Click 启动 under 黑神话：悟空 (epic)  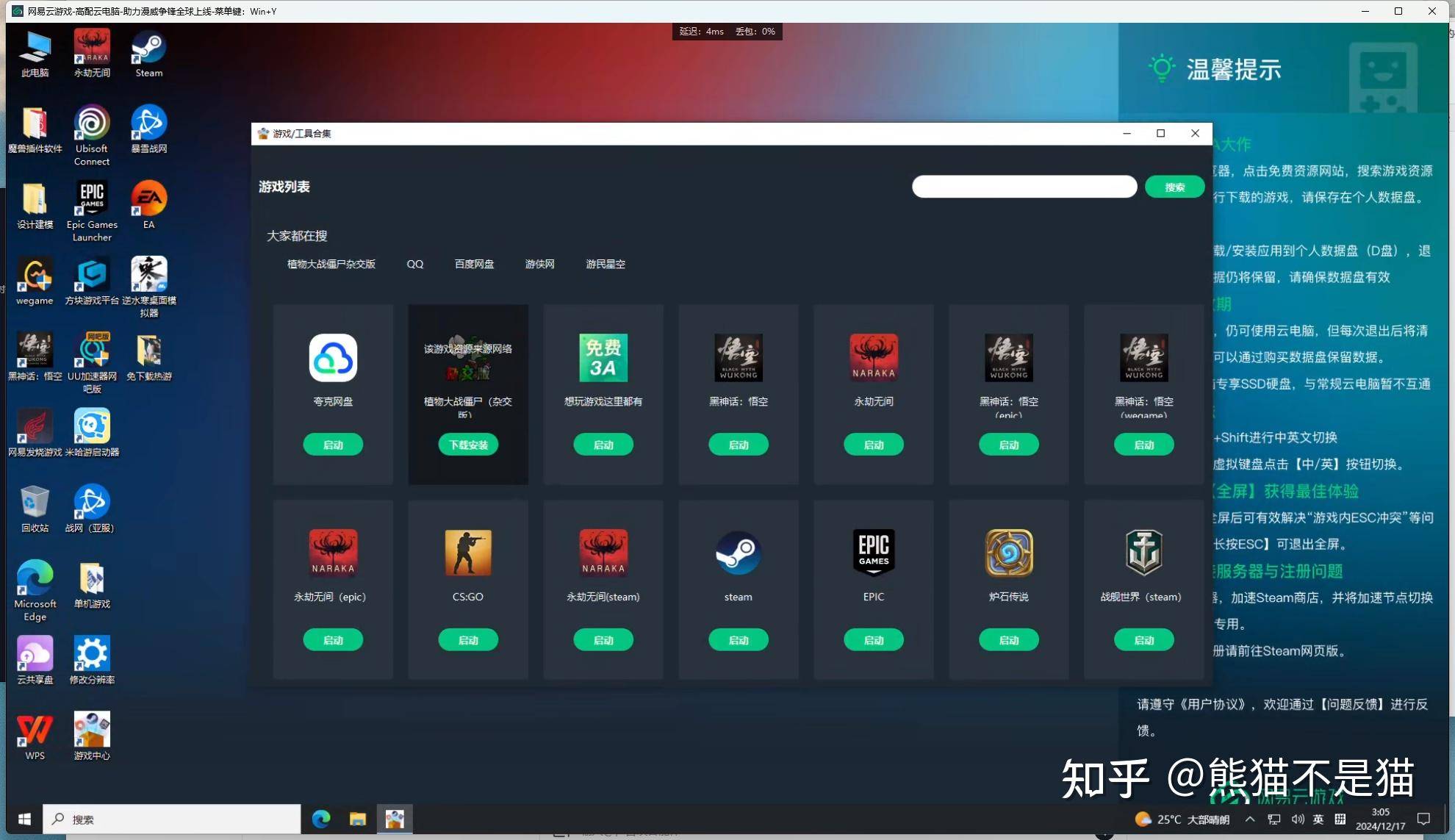click(x=1008, y=445)
